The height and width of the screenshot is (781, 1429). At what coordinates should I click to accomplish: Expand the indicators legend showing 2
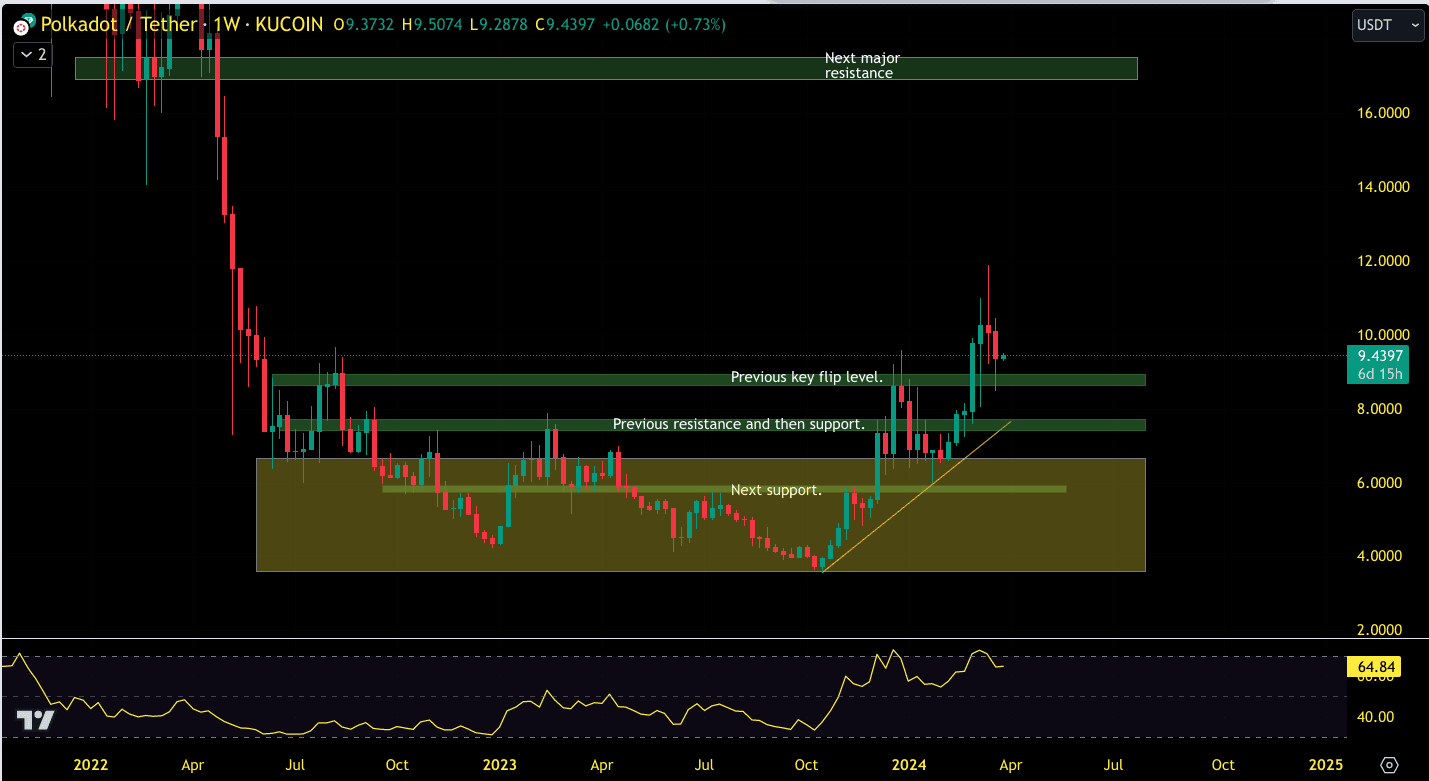pyautogui.click(x=32, y=54)
